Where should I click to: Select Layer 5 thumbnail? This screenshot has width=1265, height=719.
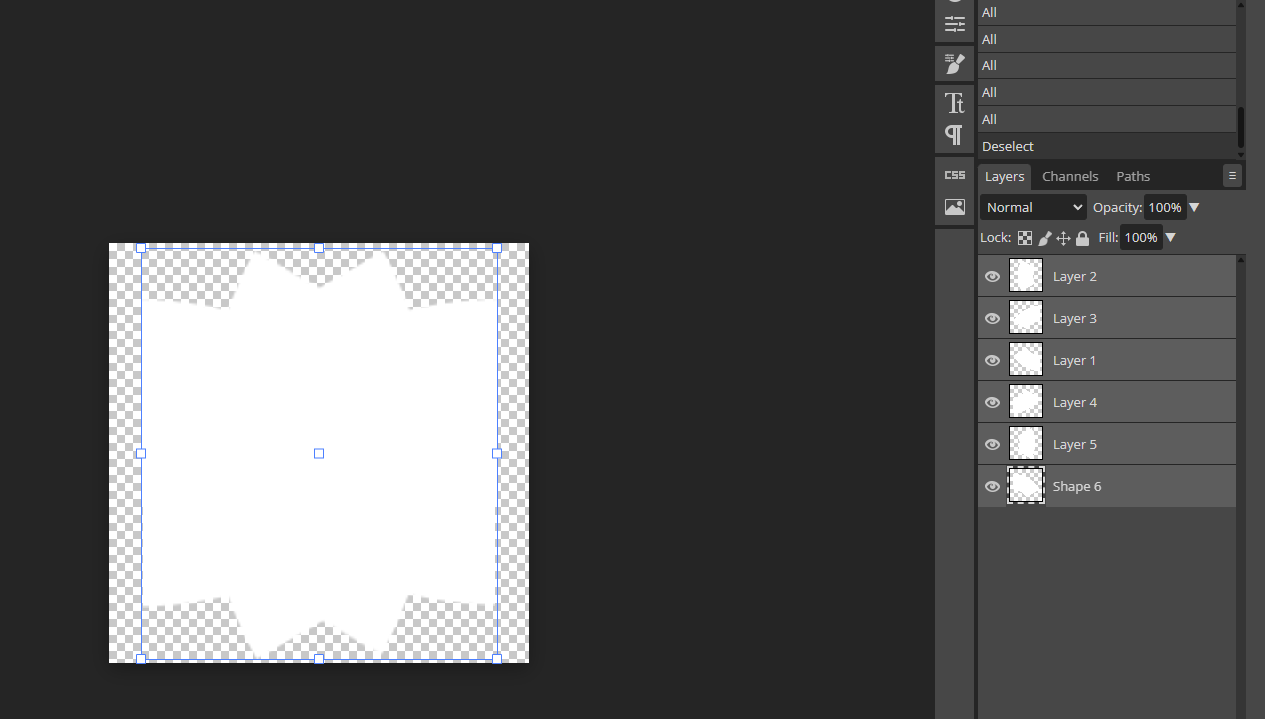click(1026, 444)
